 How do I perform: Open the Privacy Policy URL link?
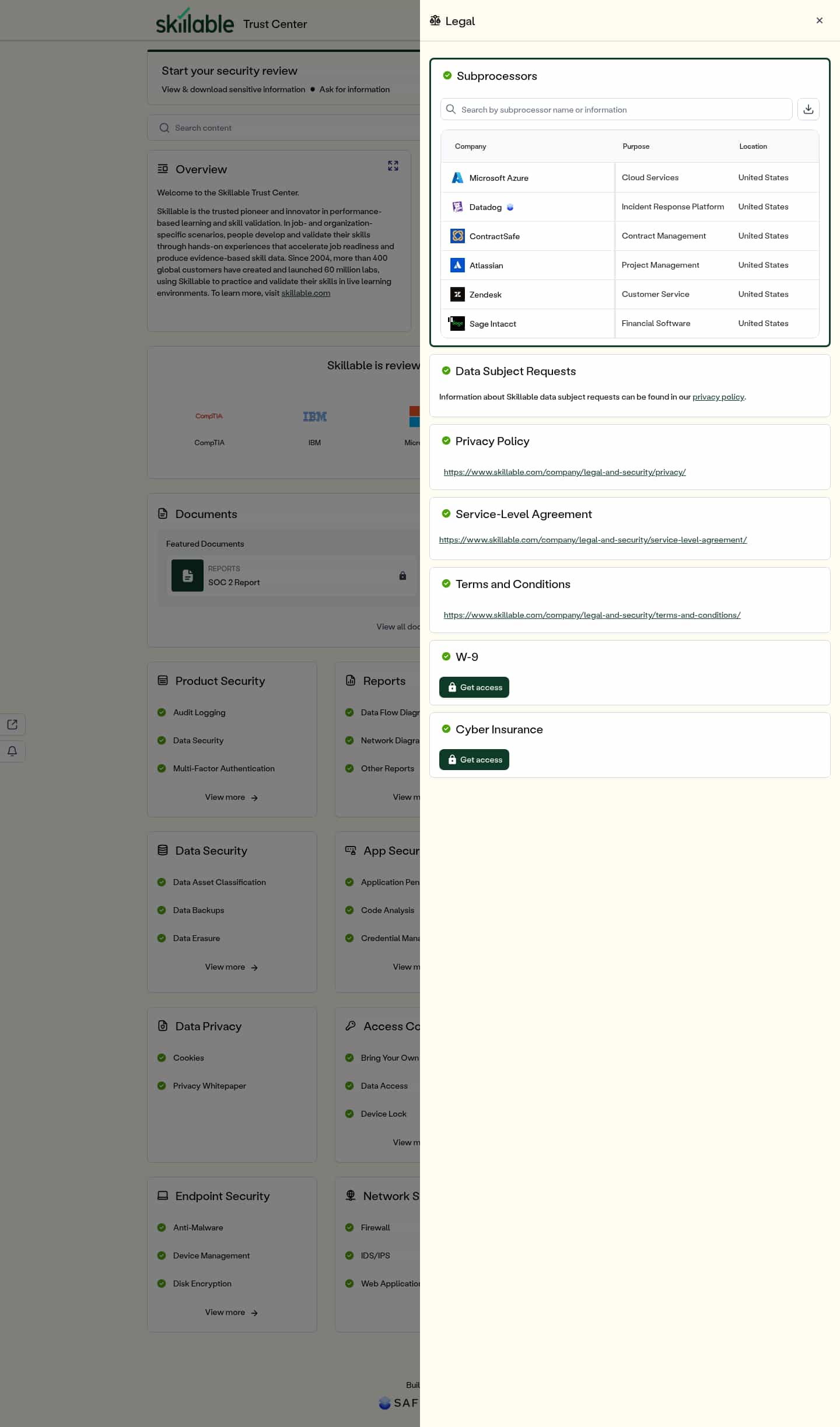click(565, 472)
